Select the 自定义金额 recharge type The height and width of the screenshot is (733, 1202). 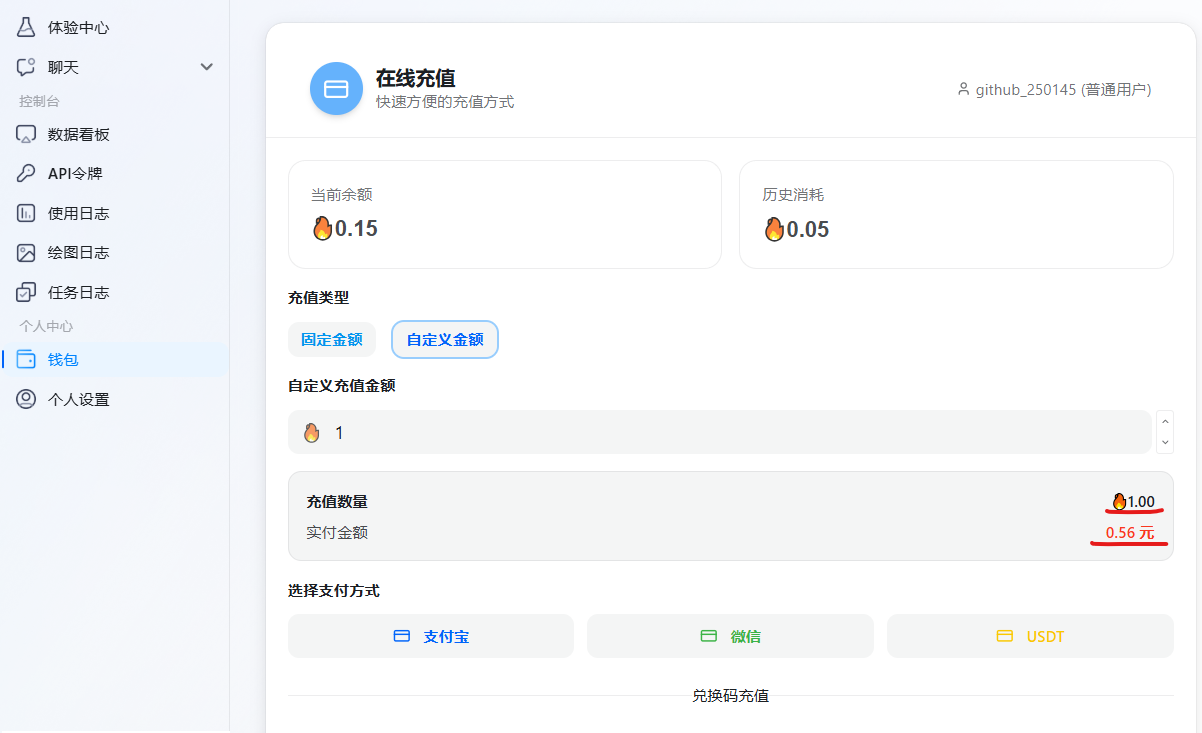[444, 339]
